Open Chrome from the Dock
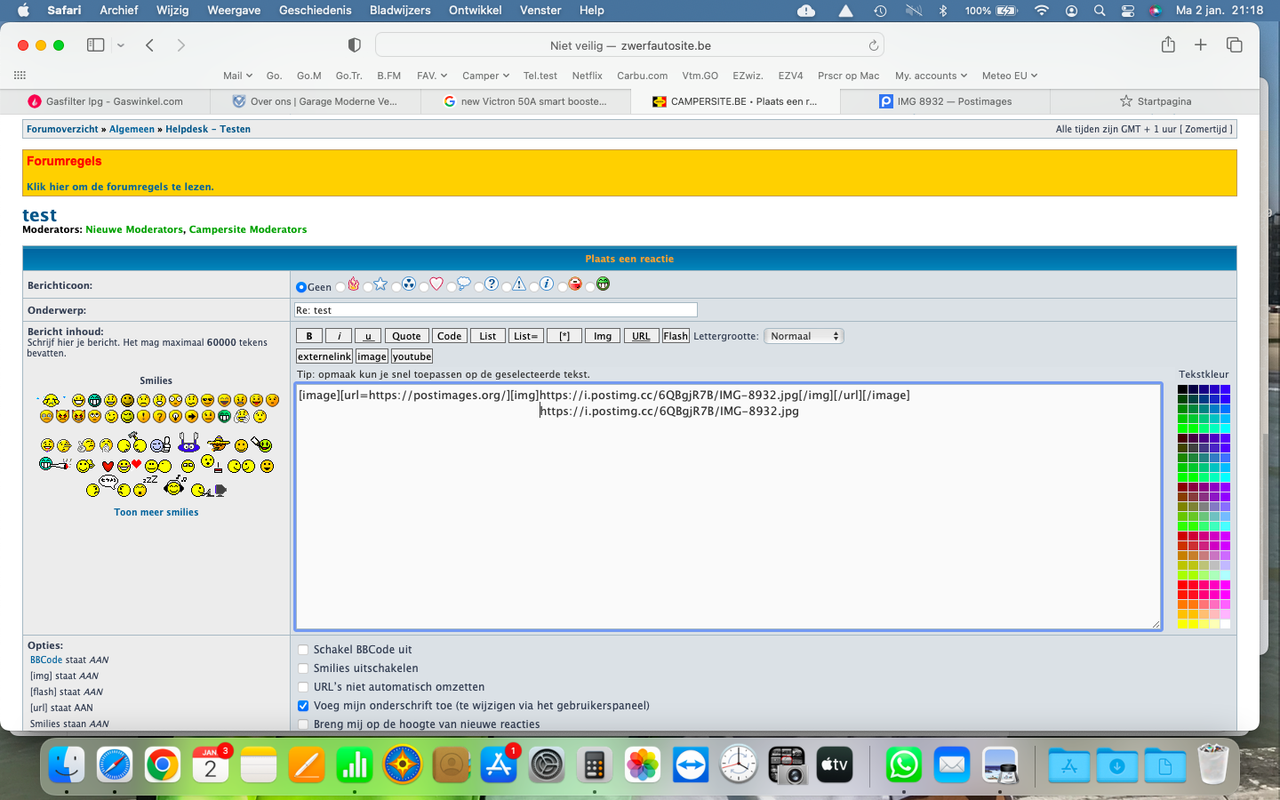The image size is (1280, 800). coord(162,766)
